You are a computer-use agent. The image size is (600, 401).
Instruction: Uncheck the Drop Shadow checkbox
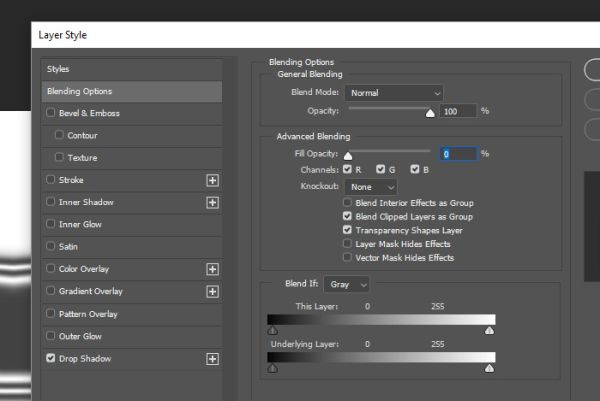coord(51,358)
